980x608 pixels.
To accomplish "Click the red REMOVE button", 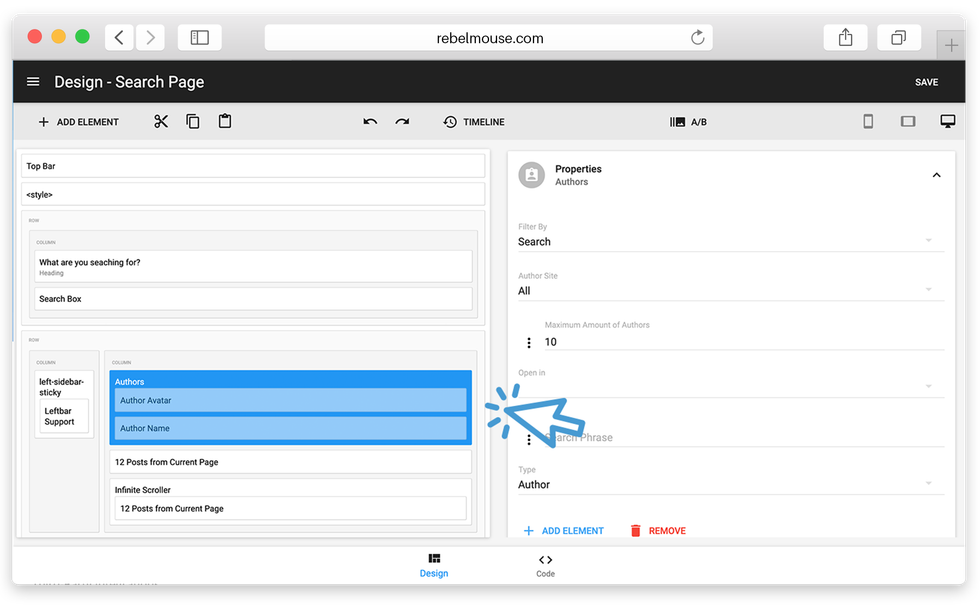I will coord(658,531).
